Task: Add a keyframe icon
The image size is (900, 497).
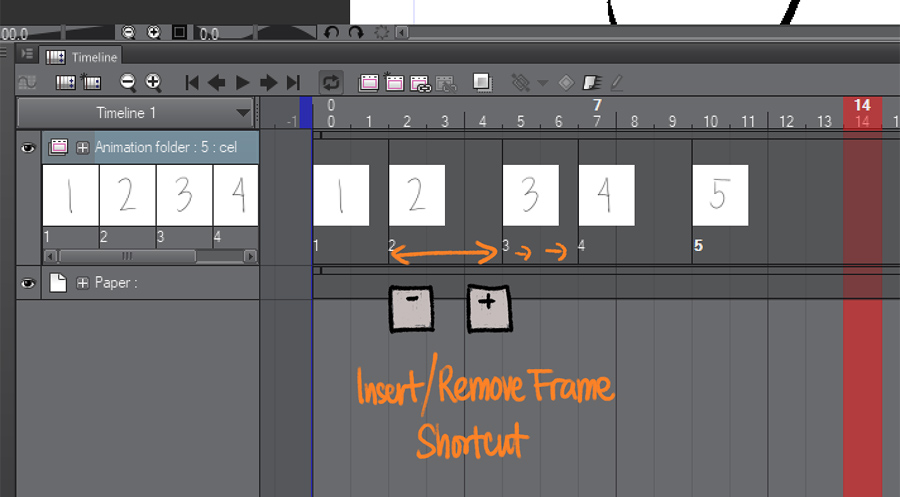Action: coord(521,83)
